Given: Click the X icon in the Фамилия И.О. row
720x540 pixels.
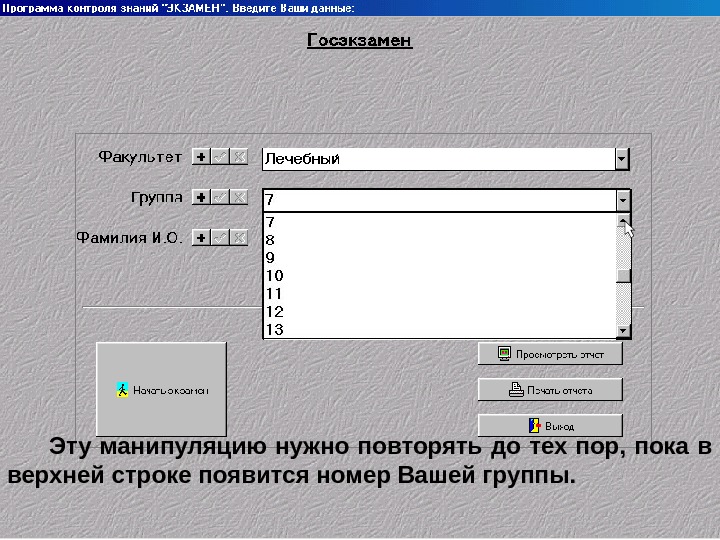Looking at the screenshot, I should click(x=239, y=238).
